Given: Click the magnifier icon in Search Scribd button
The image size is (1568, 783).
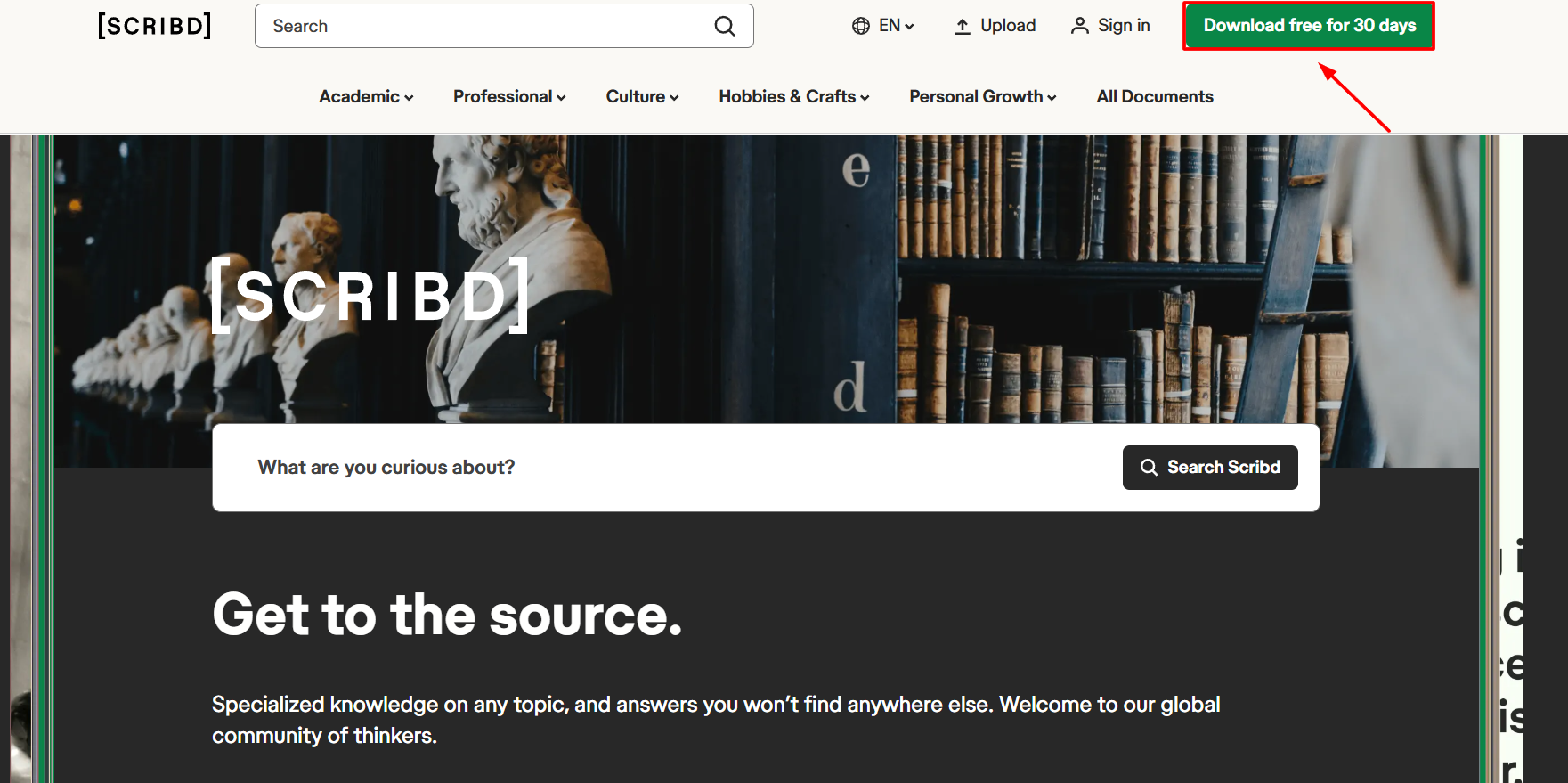Looking at the screenshot, I should pos(1150,468).
